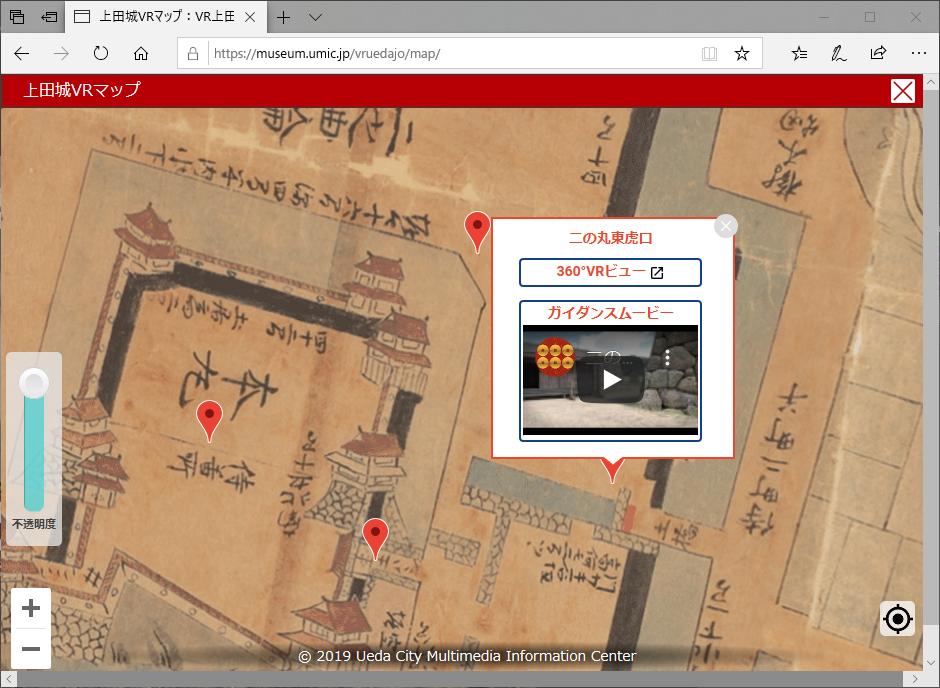
Task: Click the vertical scrollbar up arrow
Action: (931, 82)
